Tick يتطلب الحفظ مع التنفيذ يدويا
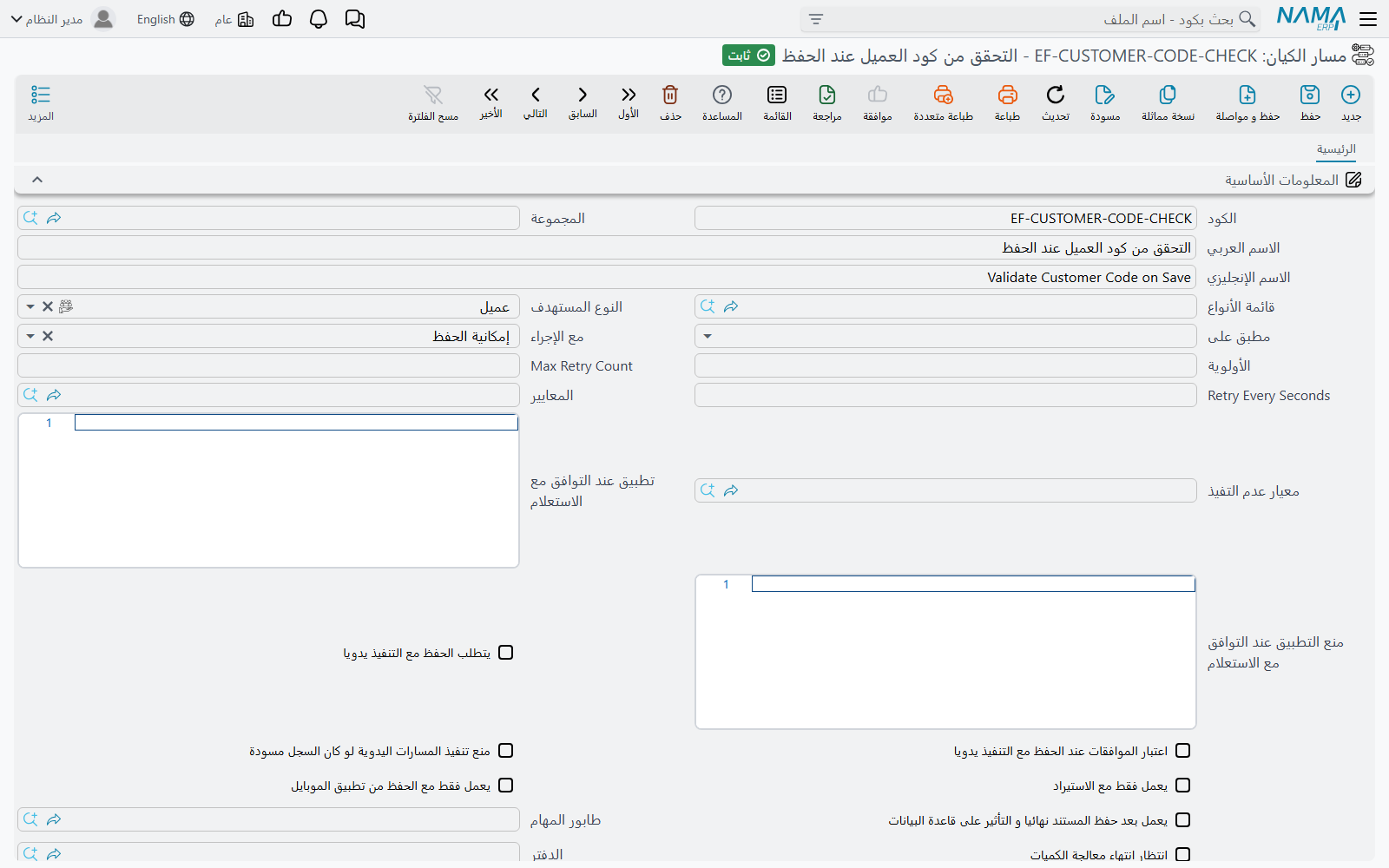 tap(506, 653)
